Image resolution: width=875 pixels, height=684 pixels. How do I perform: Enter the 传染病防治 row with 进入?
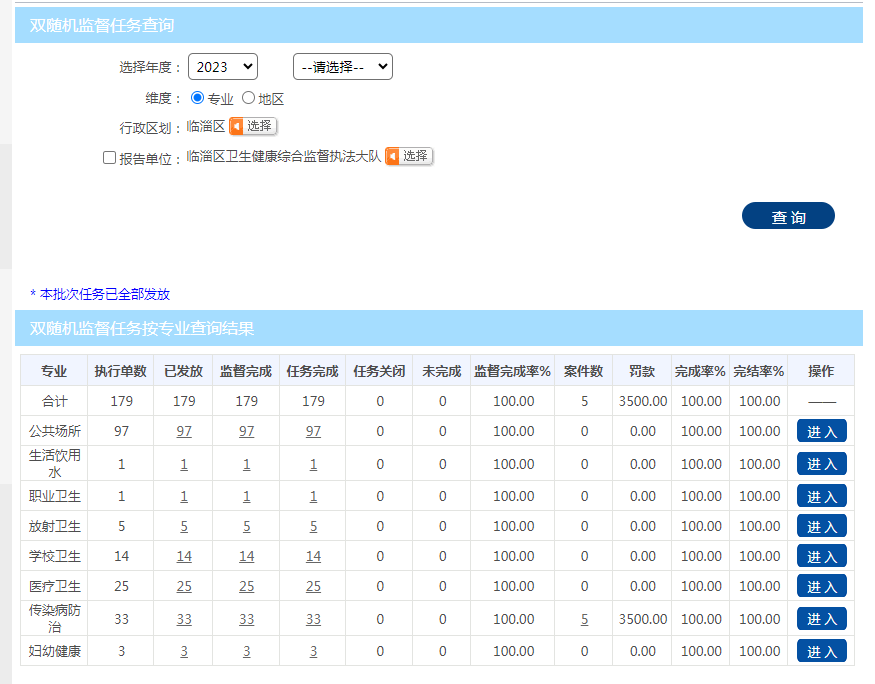click(x=821, y=619)
